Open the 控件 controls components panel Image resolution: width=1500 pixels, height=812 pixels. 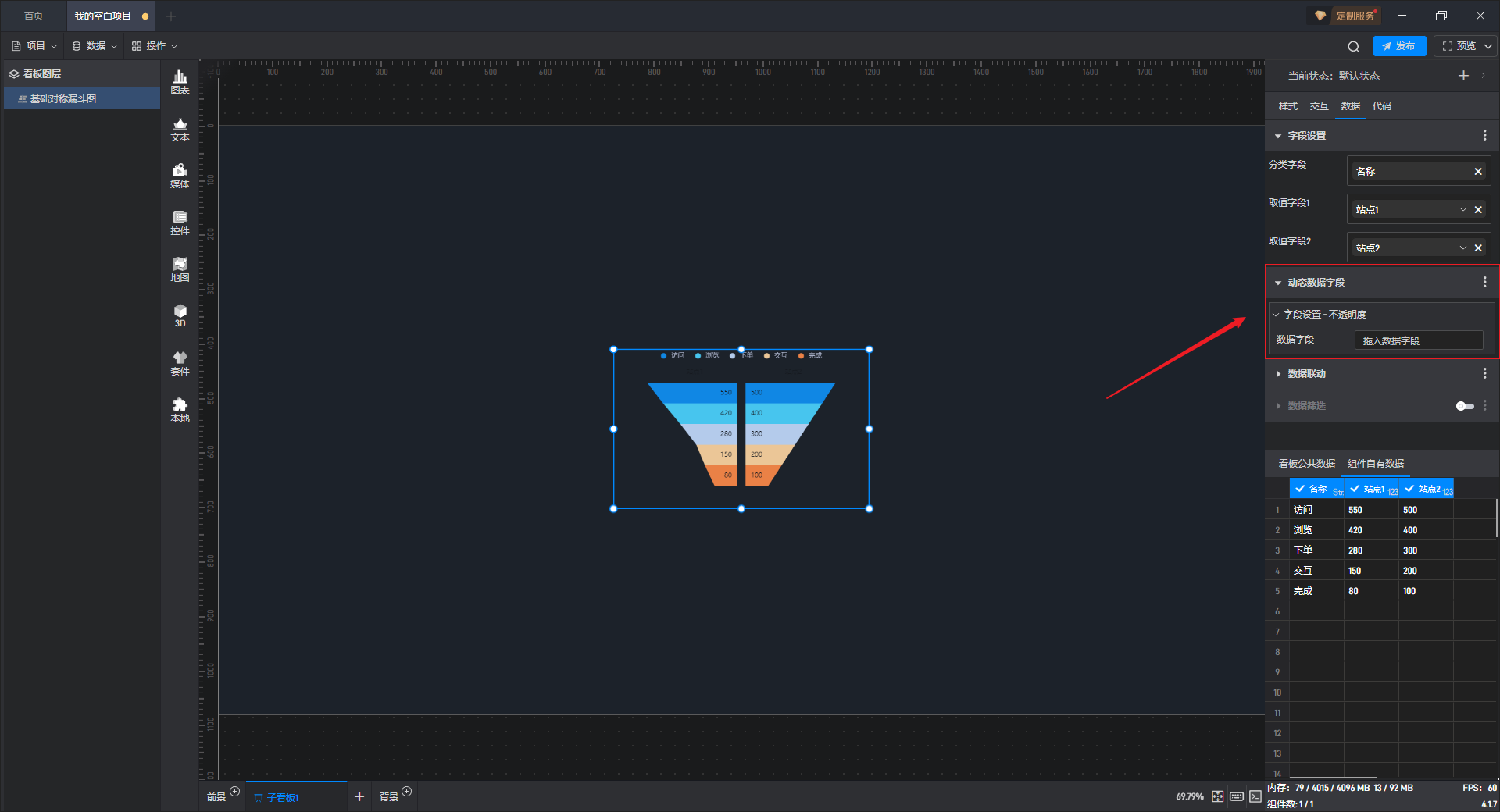pos(180,223)
